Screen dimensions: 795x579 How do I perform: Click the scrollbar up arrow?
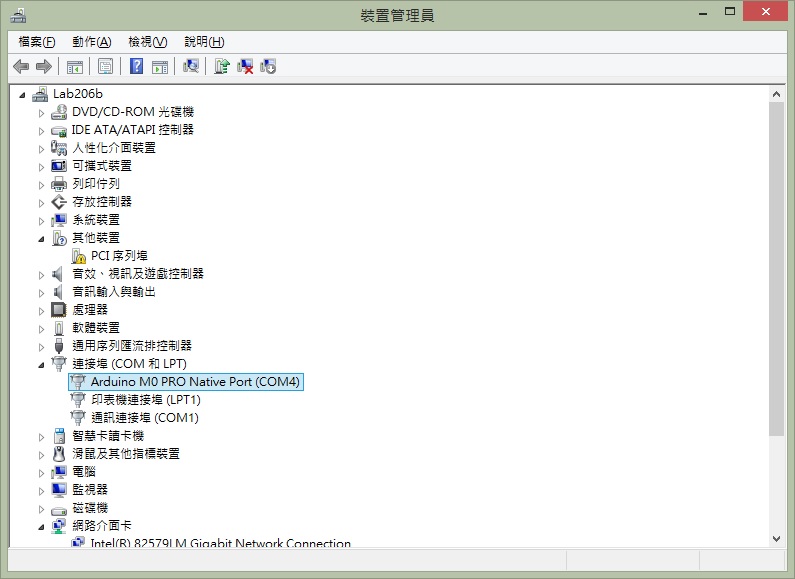[776, 94]
